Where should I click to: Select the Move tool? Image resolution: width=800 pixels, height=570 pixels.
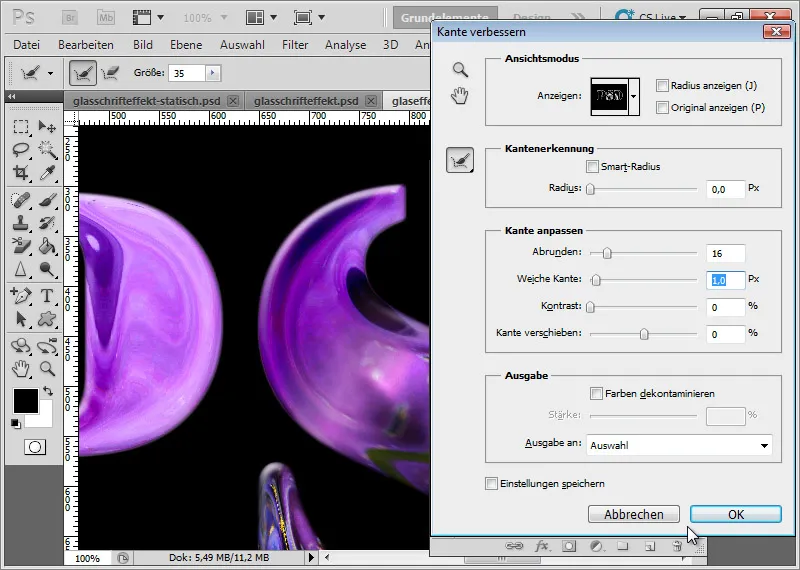(47, 126)
